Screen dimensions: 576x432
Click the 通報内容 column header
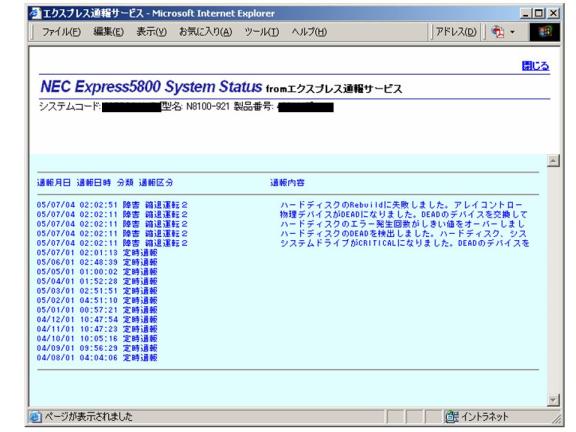click(x=287, y=183)
